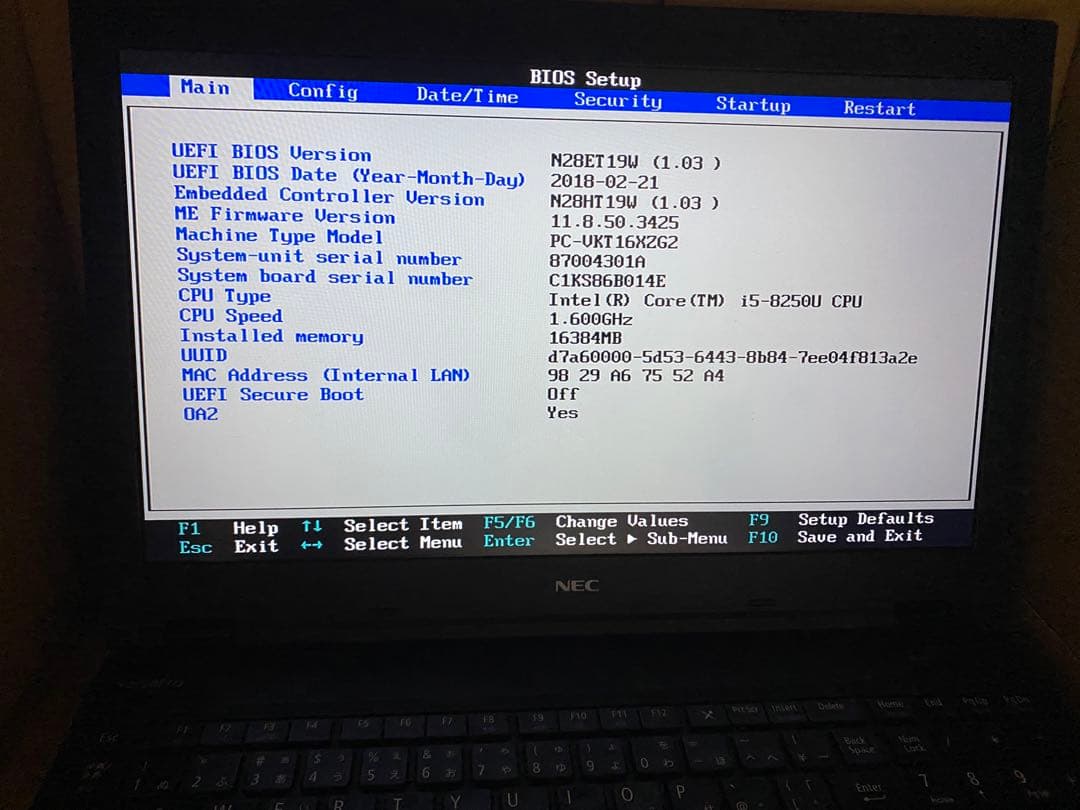This screenshot has width=1080, height=810.
Task: Select the Main tab
Action: (x=205, y=88)
